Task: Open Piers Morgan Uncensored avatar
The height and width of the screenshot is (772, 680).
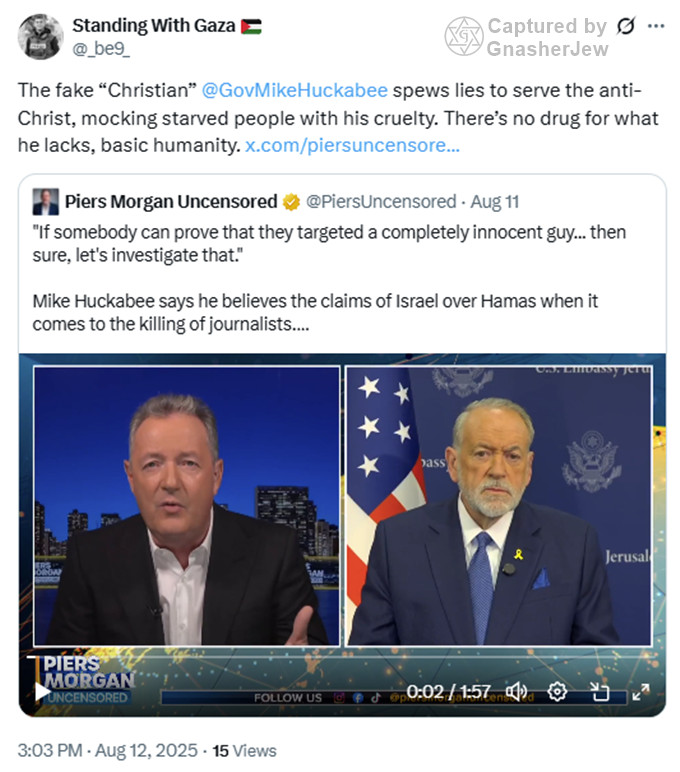Action: coord(46,202)
